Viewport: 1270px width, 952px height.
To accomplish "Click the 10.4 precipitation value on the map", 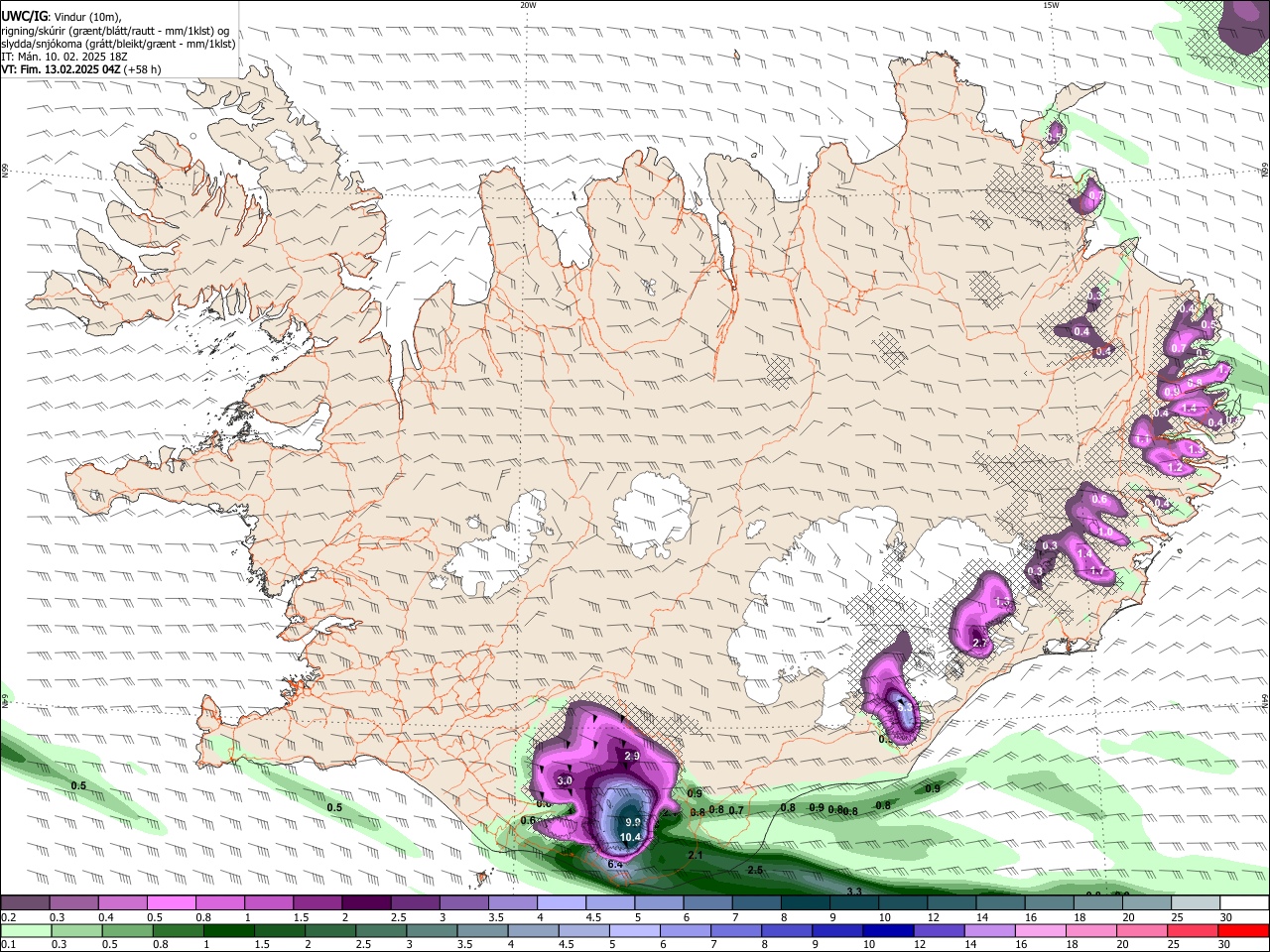I will coord(631,837).
